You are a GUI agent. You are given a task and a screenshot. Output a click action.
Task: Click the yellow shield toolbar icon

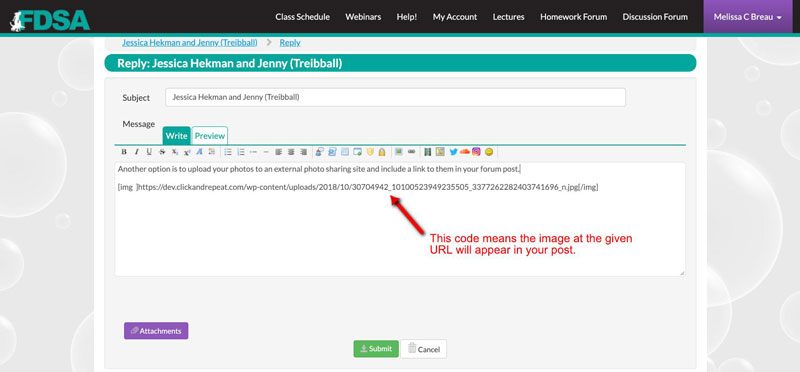point(370,152)
